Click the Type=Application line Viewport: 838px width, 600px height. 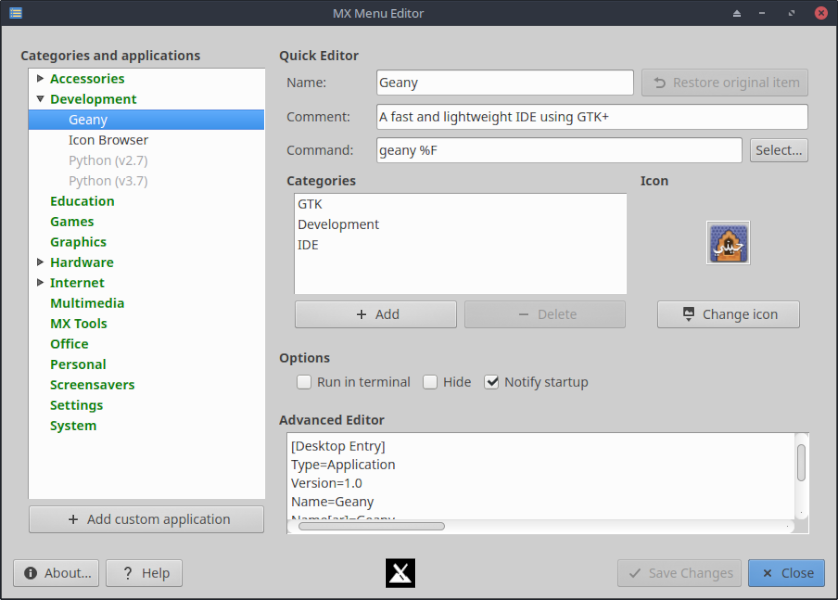(343, 465)
